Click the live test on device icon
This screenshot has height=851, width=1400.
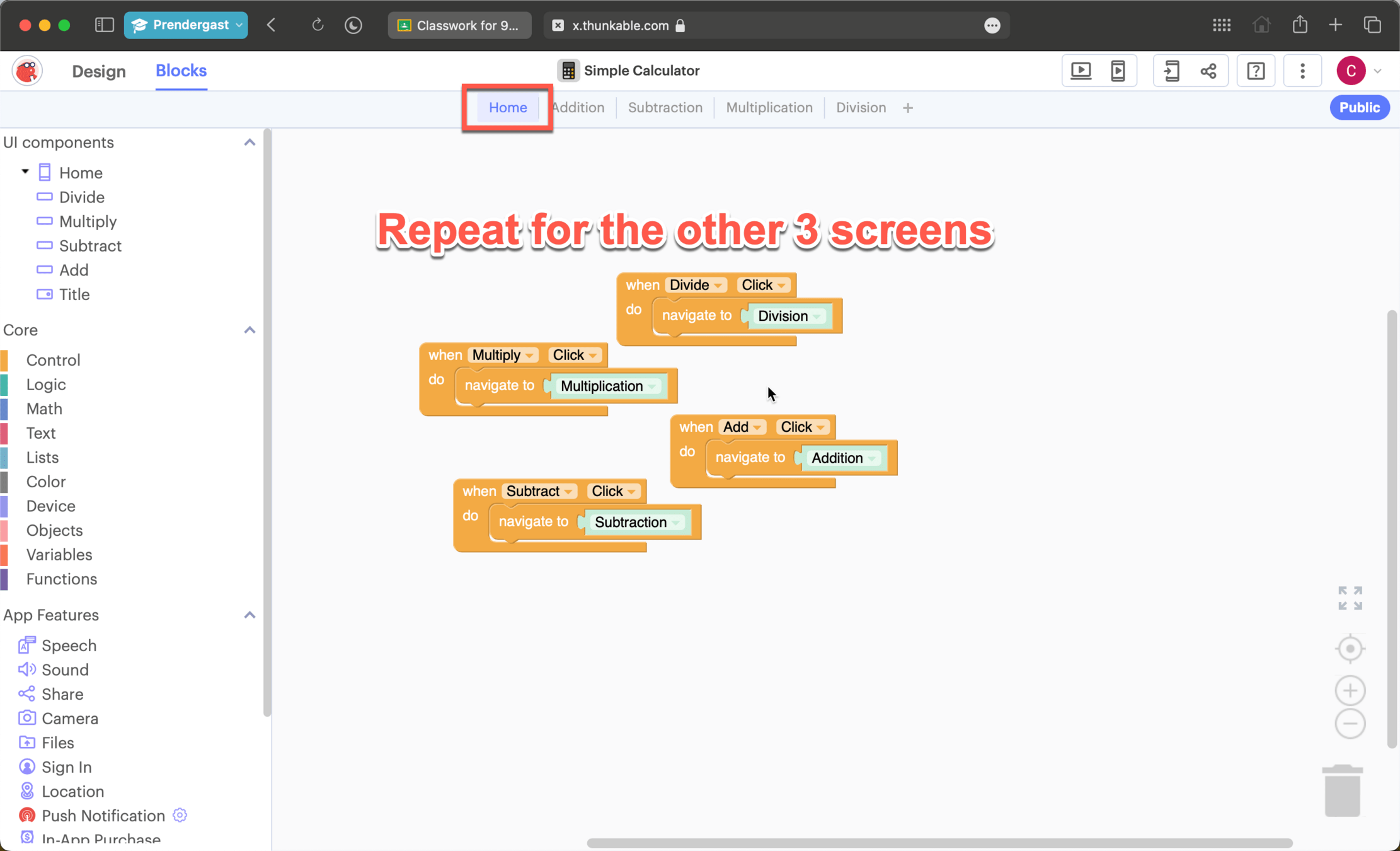(x=1118, y=71)
